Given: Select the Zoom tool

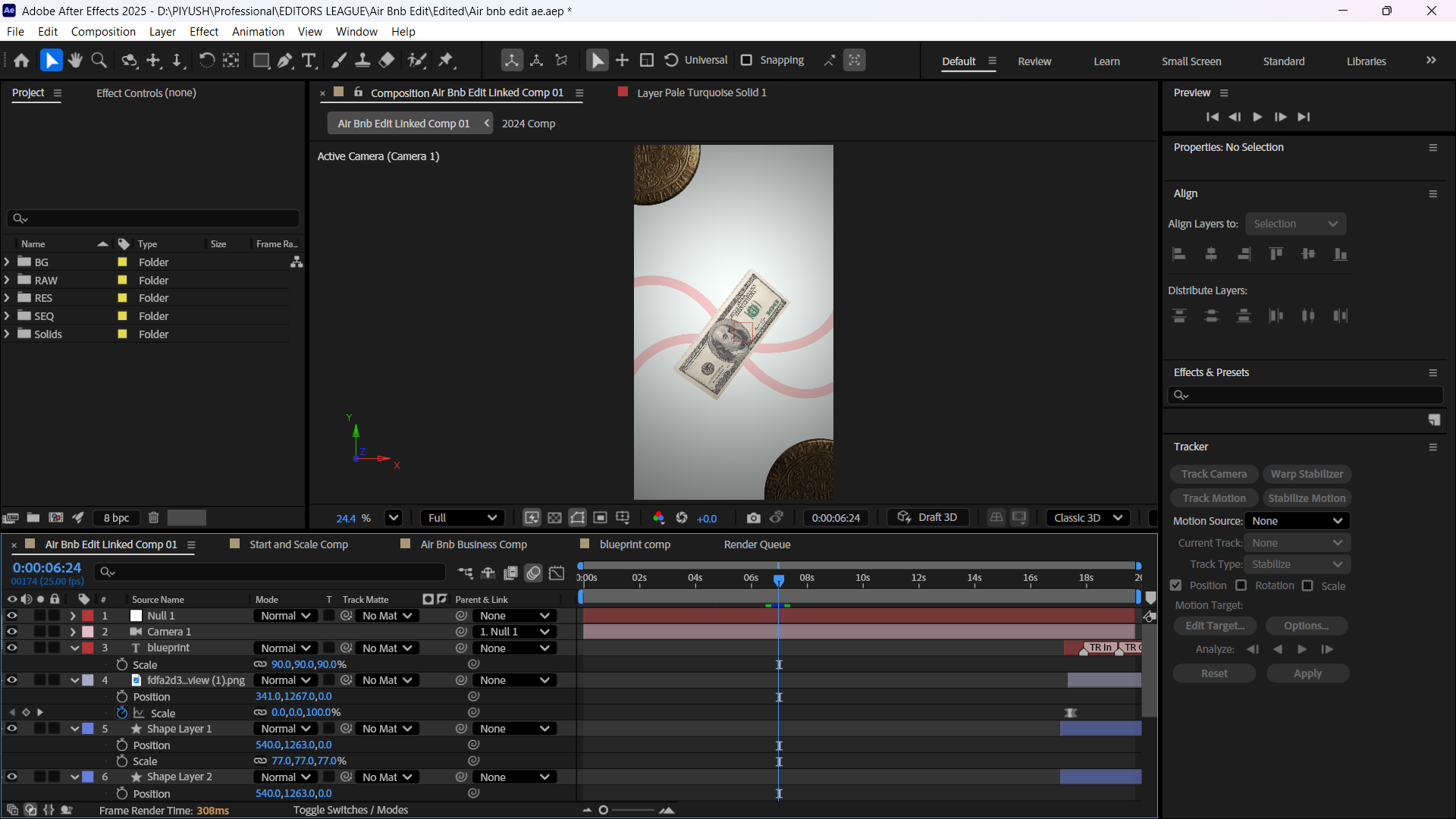Looking at the screenshot, I should pos(99,61).
